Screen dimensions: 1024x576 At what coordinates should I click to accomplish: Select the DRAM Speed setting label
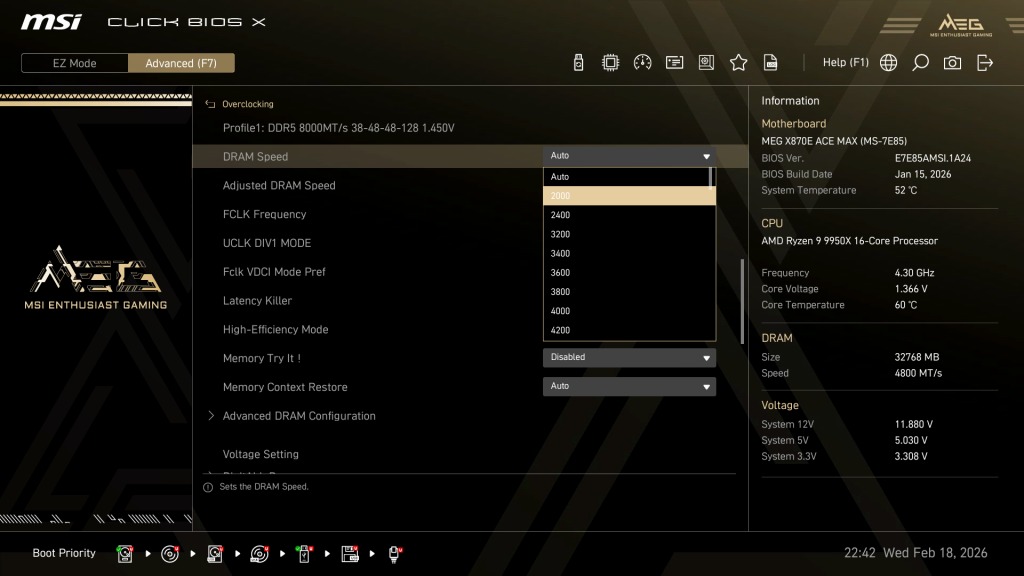point(255,157)
